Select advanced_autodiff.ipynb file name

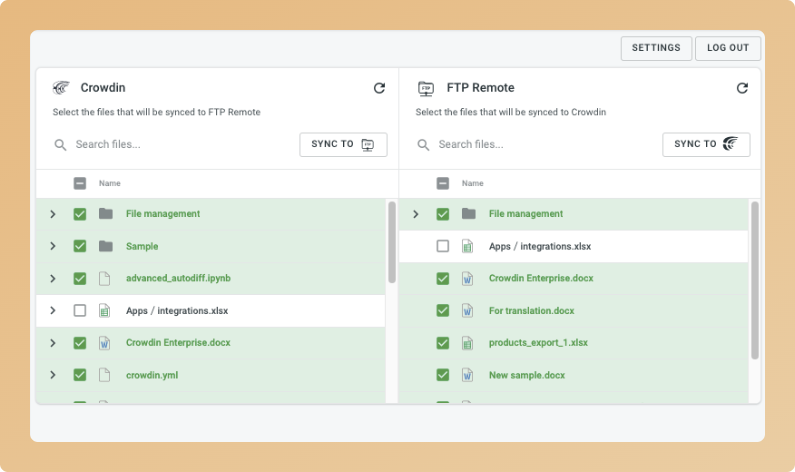(178, 278)
